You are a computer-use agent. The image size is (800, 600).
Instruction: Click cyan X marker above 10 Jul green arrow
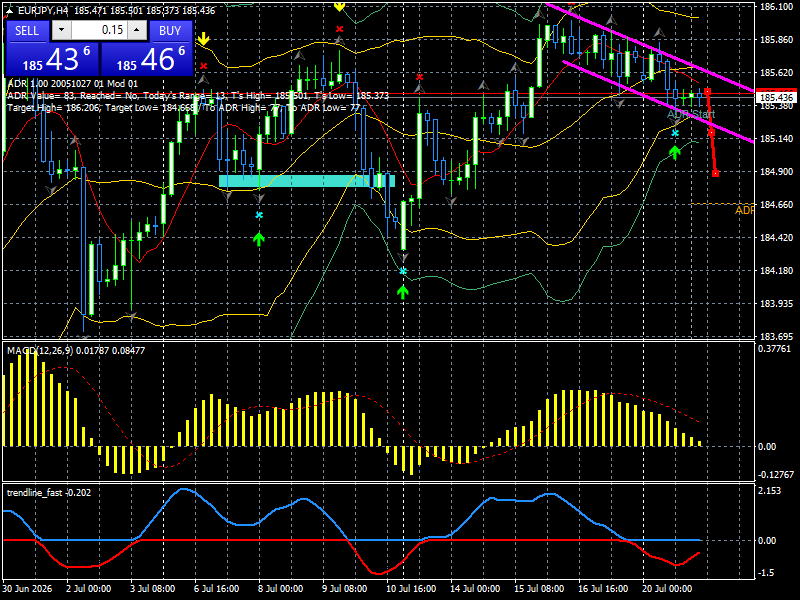(x=403, y=271)
